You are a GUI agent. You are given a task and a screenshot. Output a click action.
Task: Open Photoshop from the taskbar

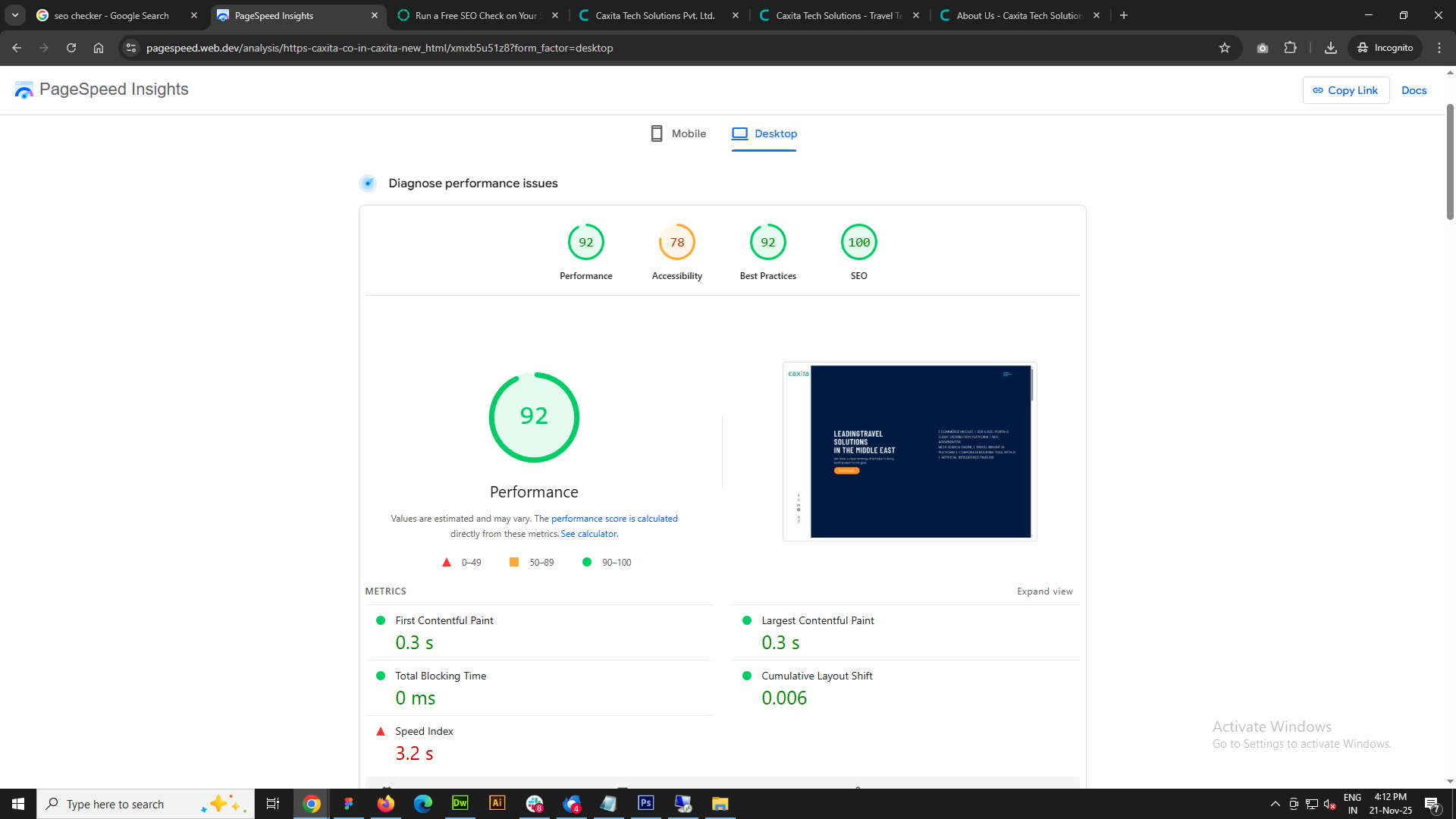(x=646, y=803)
